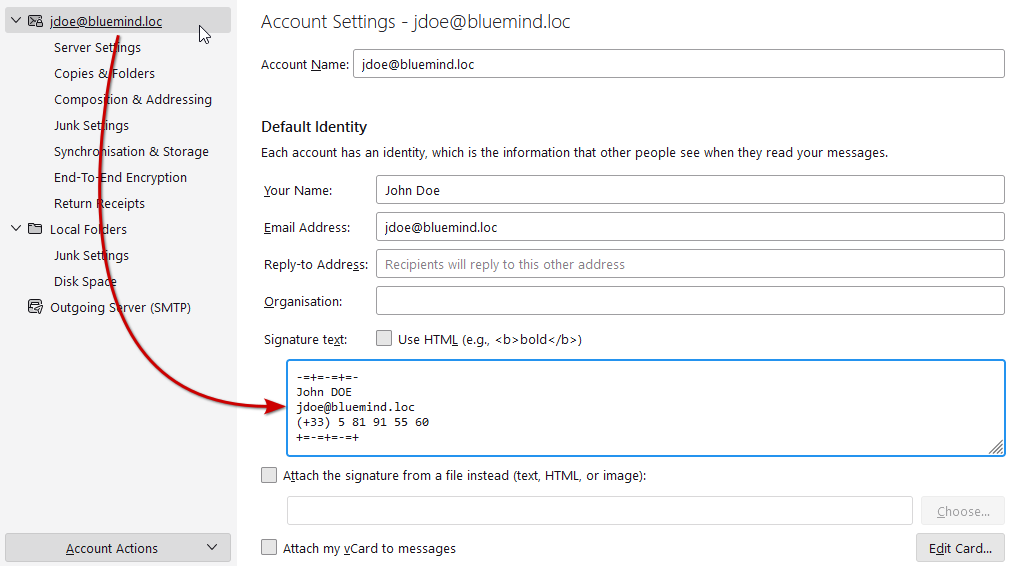This screenshot has height=566, width=1013.
Task: Collapse the Local Folders tree
Action: [15, 229]
